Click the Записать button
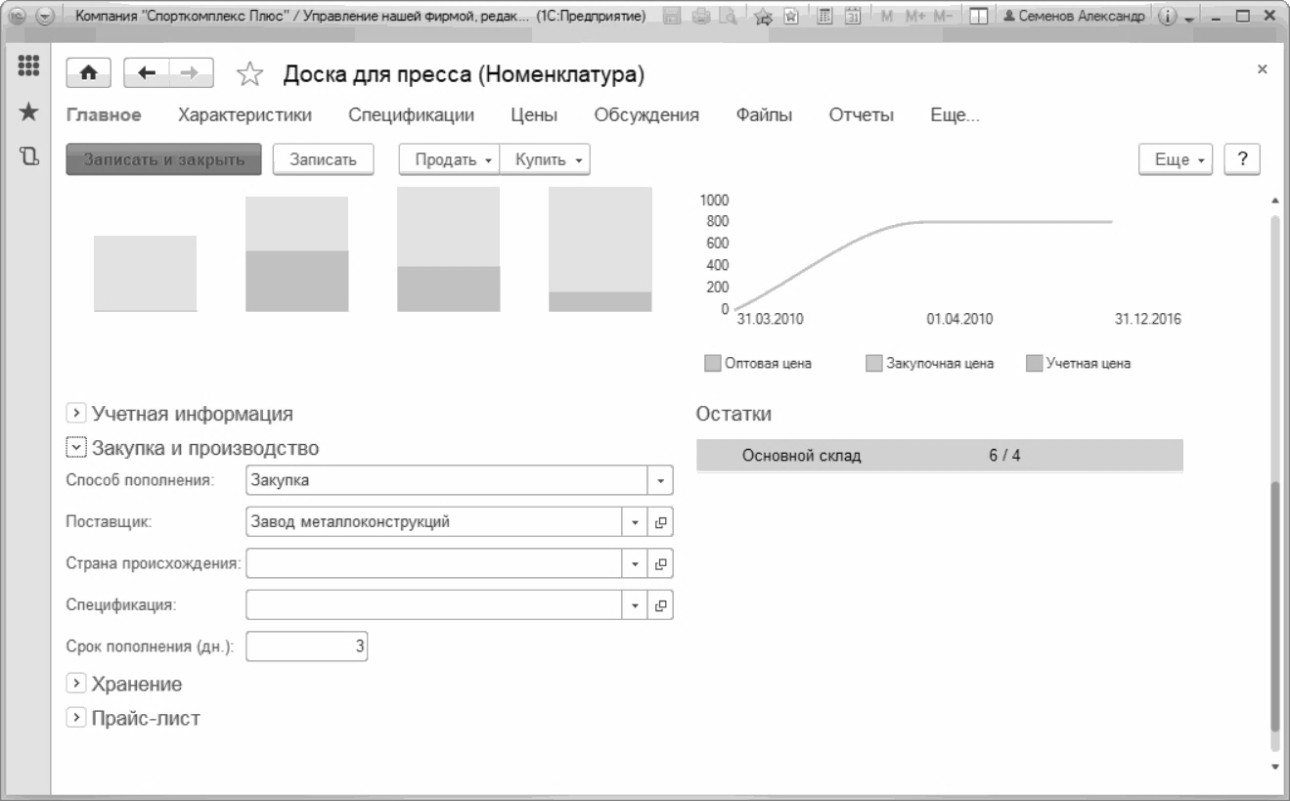Image resolution: width=1290 pixels, height=801 pixels. click(x=323, y=160)
